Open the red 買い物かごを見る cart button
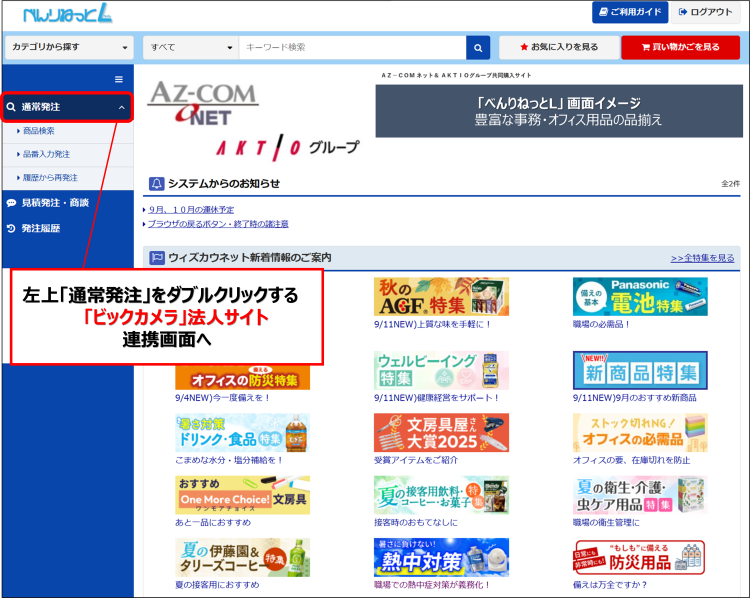Image resolution: width=750 pixels, height=598 pixels. tap(679, 47)
